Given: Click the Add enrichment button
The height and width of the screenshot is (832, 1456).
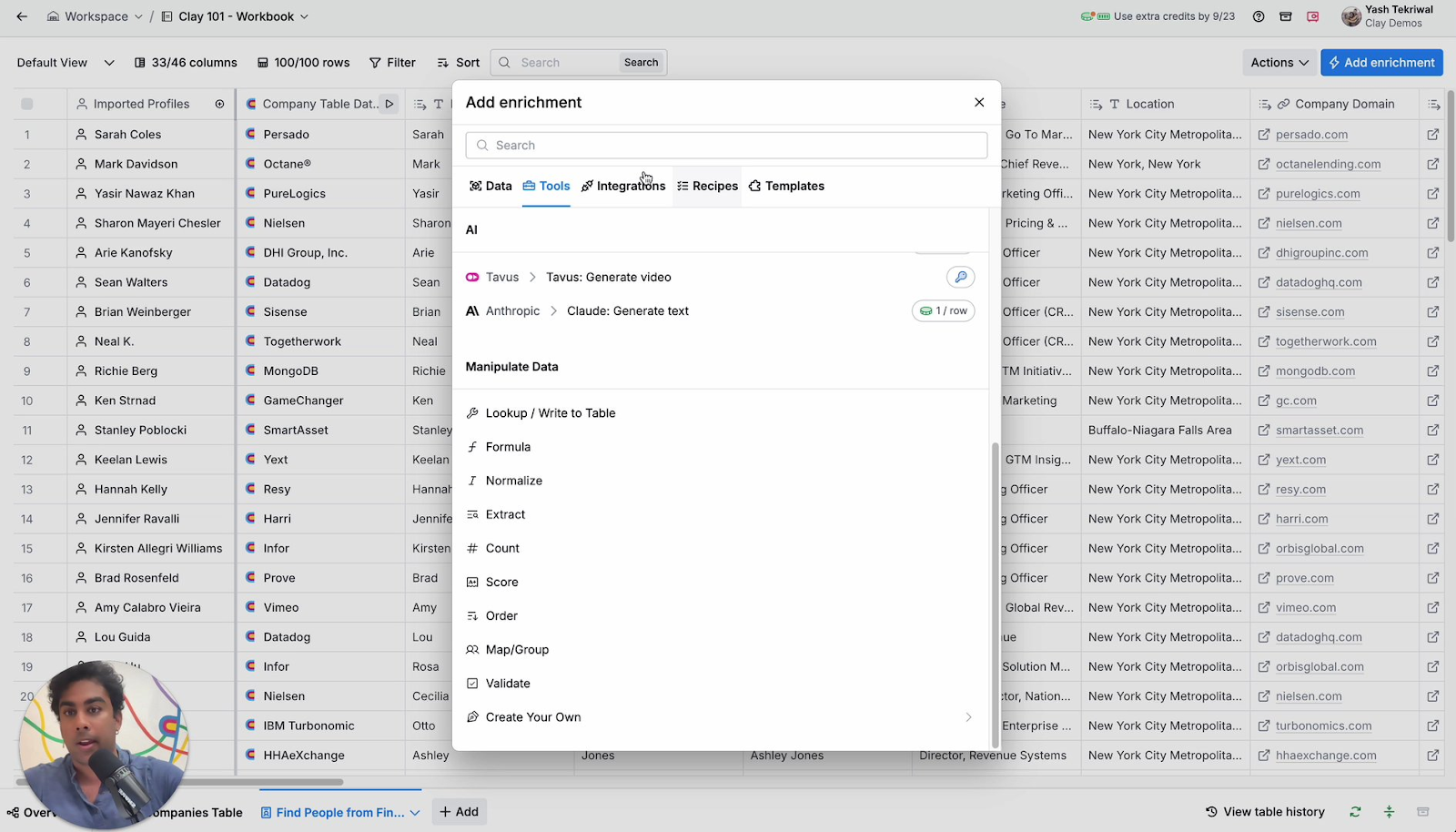Looking at the screenshot, I should pos(1381,63).
